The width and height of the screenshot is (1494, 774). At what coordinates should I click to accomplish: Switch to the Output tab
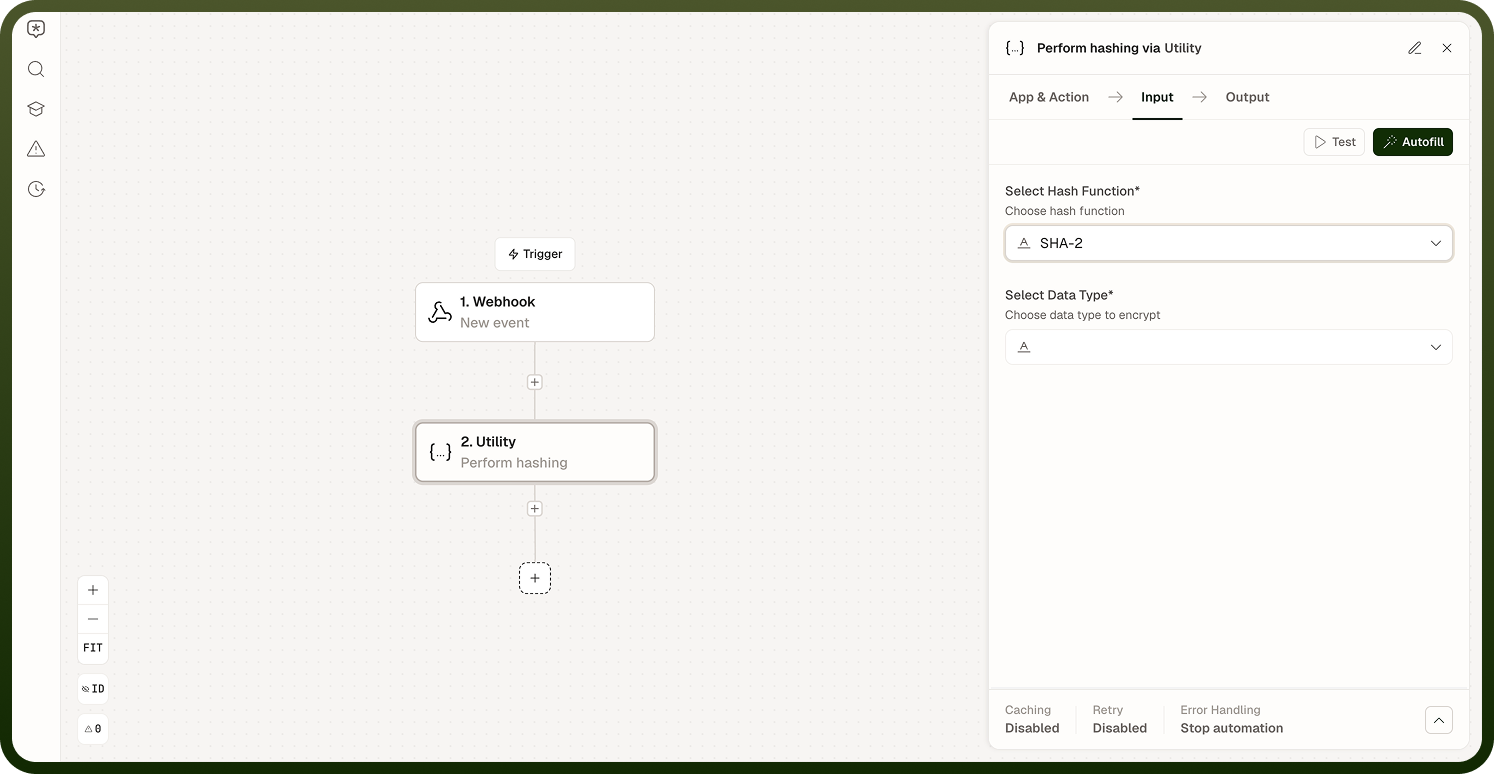click(1247, 97)
